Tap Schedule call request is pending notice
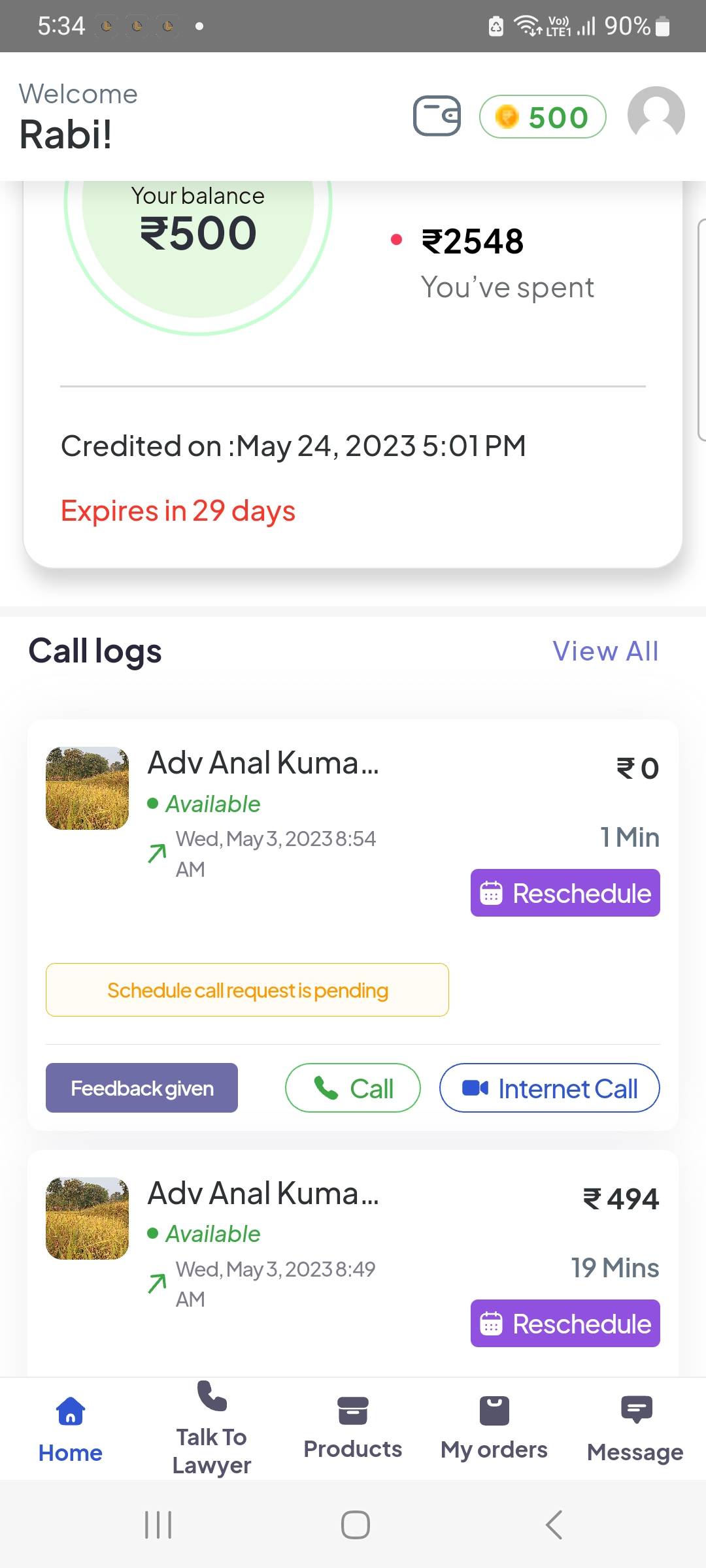The image size is (706, 1568). coord(247,990)
